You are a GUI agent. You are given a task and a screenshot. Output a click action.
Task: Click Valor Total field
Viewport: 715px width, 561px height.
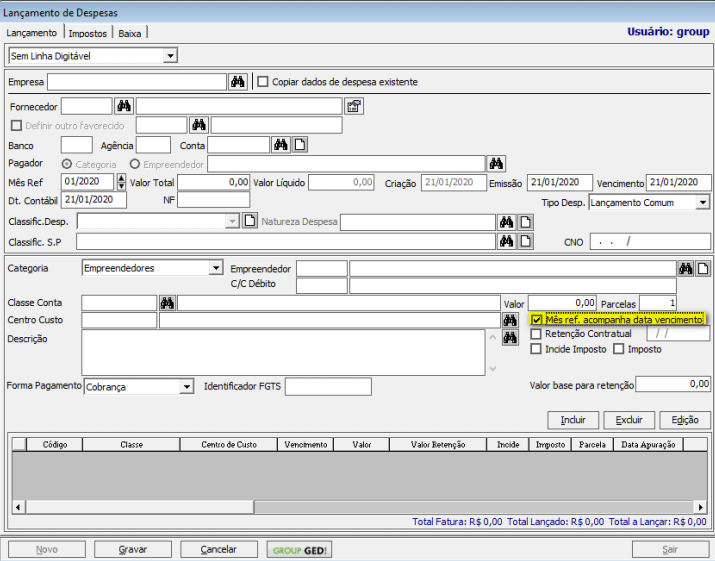click(213, 182)
